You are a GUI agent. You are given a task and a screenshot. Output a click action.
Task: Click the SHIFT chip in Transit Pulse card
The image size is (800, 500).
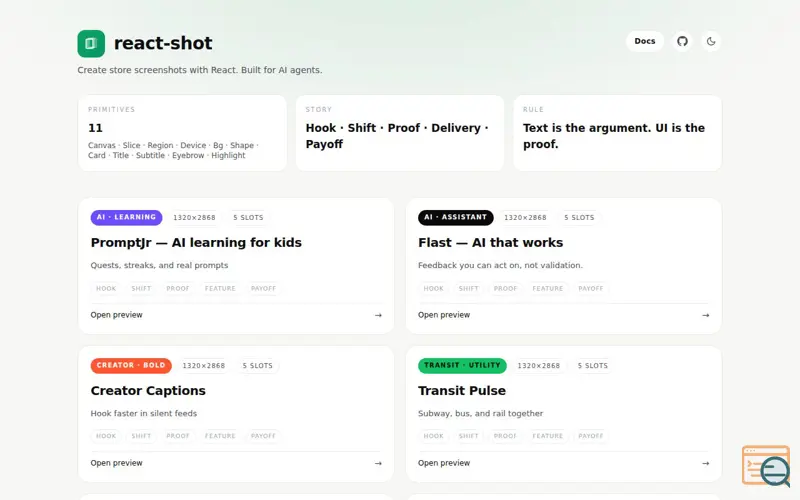[469, 436]
